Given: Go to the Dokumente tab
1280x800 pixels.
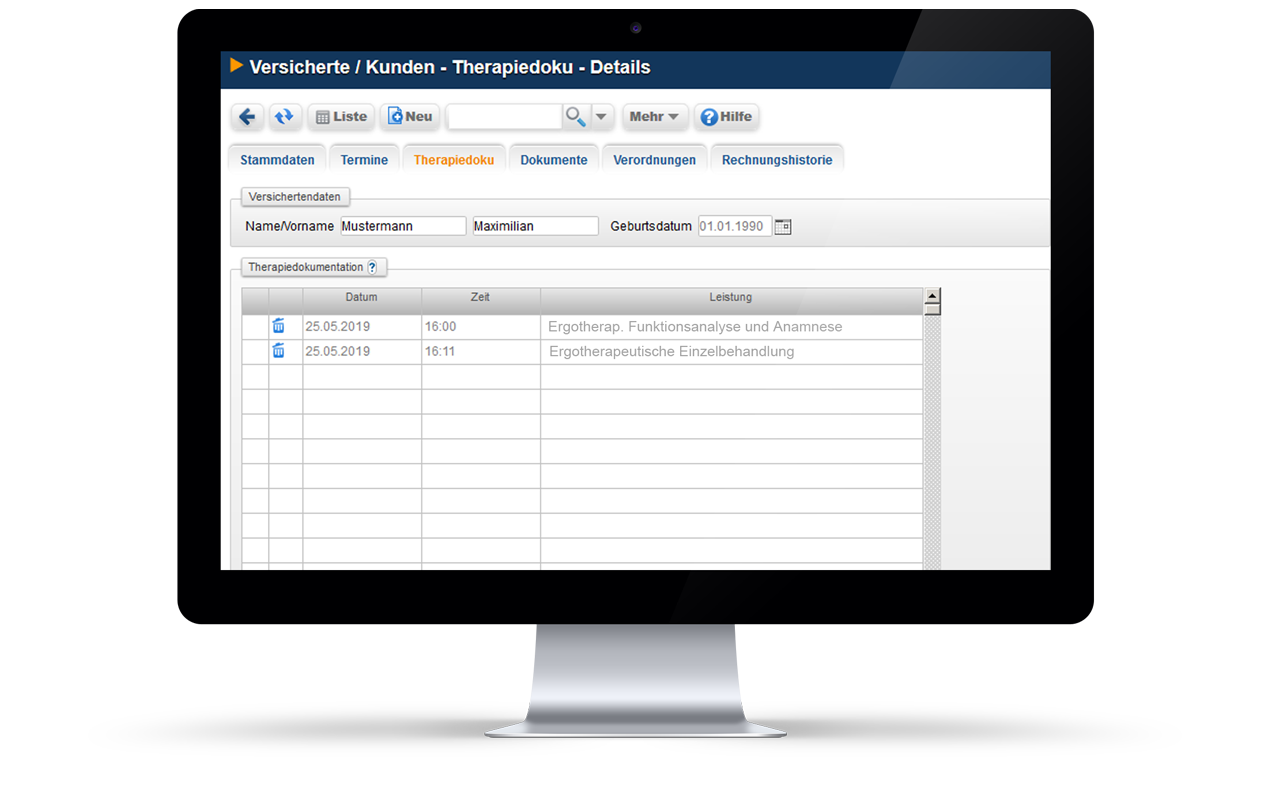Looking at the screenshot, I should click(554, 160).
